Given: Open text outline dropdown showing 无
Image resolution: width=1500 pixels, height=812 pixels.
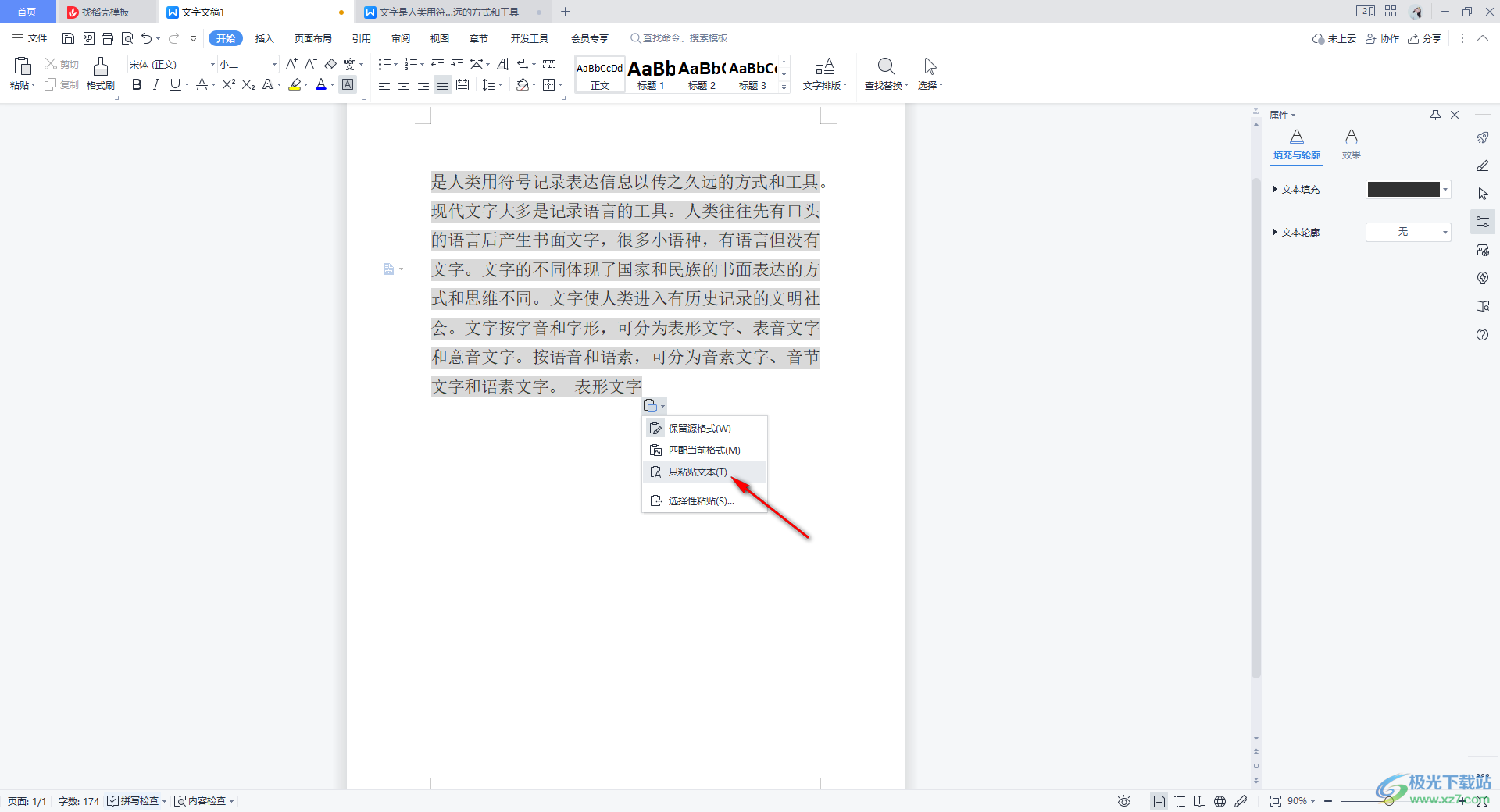Looking at the screenshot, I should (1408, 232).
